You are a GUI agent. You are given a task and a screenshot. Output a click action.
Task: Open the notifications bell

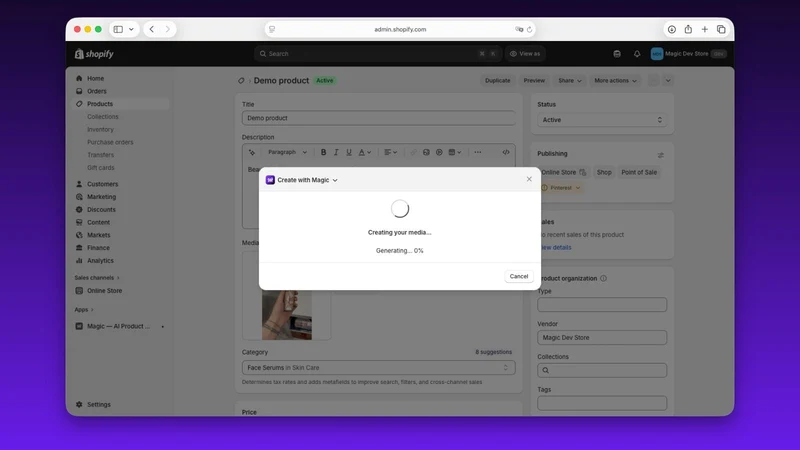[637, 54]
